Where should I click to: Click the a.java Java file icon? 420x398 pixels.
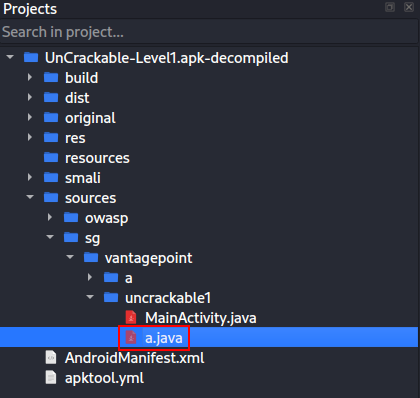131,338
